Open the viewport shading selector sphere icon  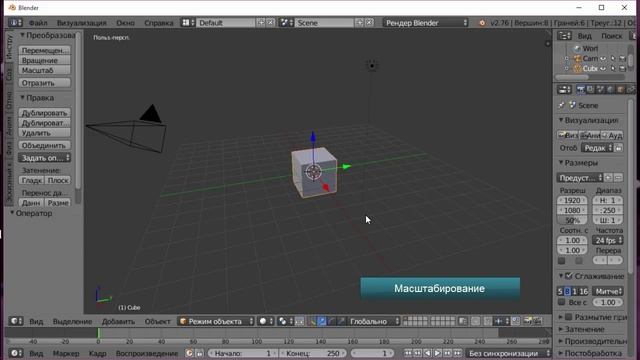pos(265,321)
